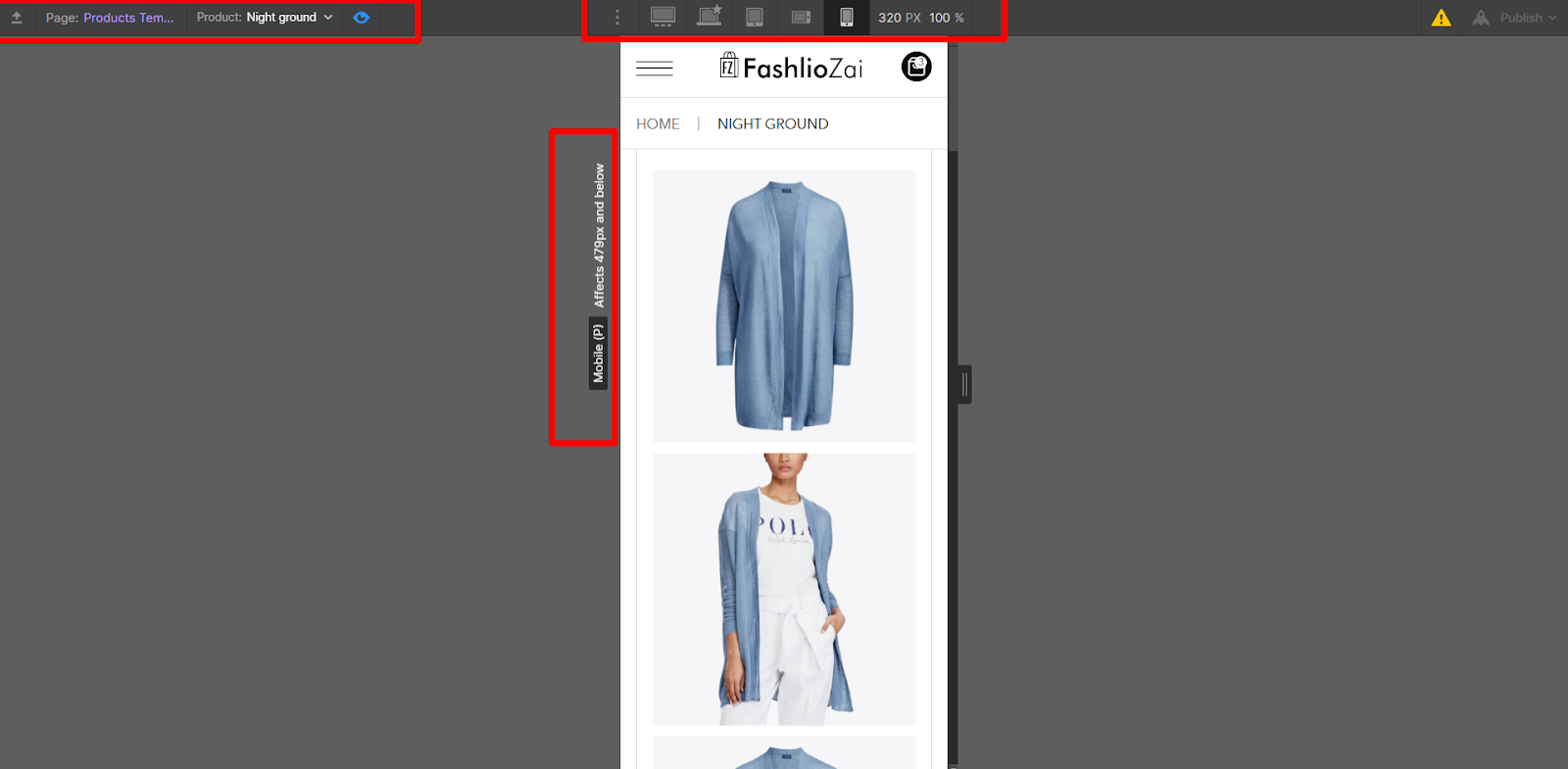
Task: Switch to the large desktop breakpoint
Action: (x=663, y=17)
